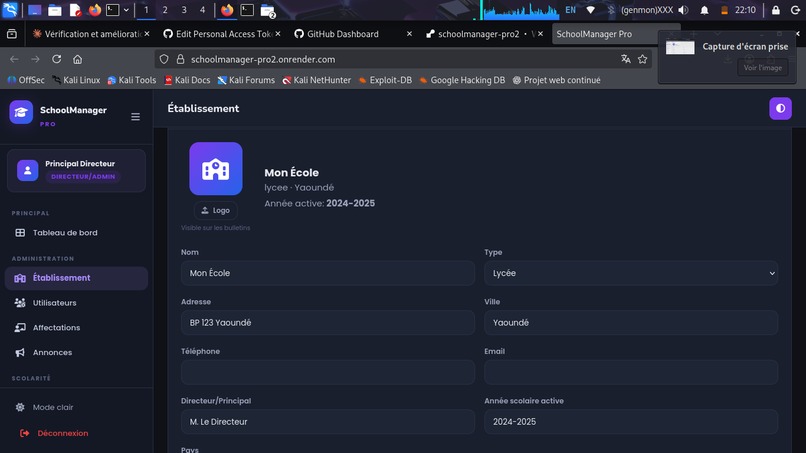Open Affectations in the sidebar

coord(76,328)
